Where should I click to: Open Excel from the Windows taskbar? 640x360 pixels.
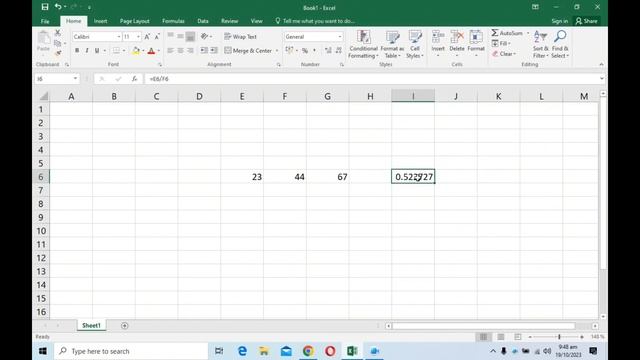(352, 351)
